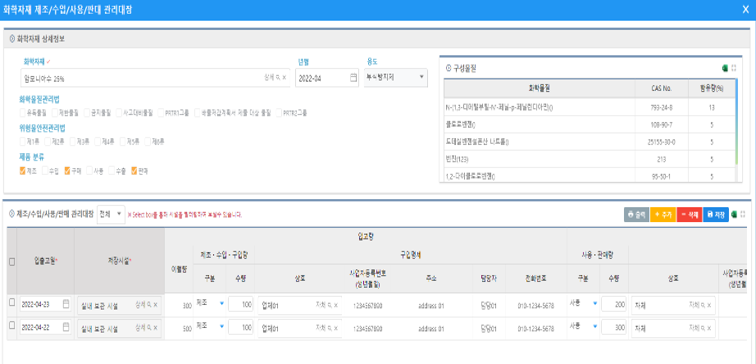Check the 제한물질 checkbox
This screenshot has width=756, height=364.
pos(54,113)
